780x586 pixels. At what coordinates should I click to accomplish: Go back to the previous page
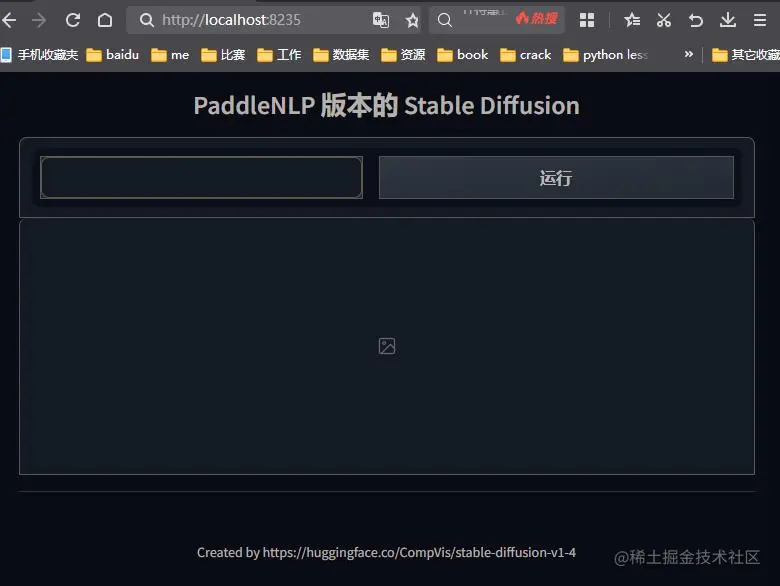[x=9, y=20]
